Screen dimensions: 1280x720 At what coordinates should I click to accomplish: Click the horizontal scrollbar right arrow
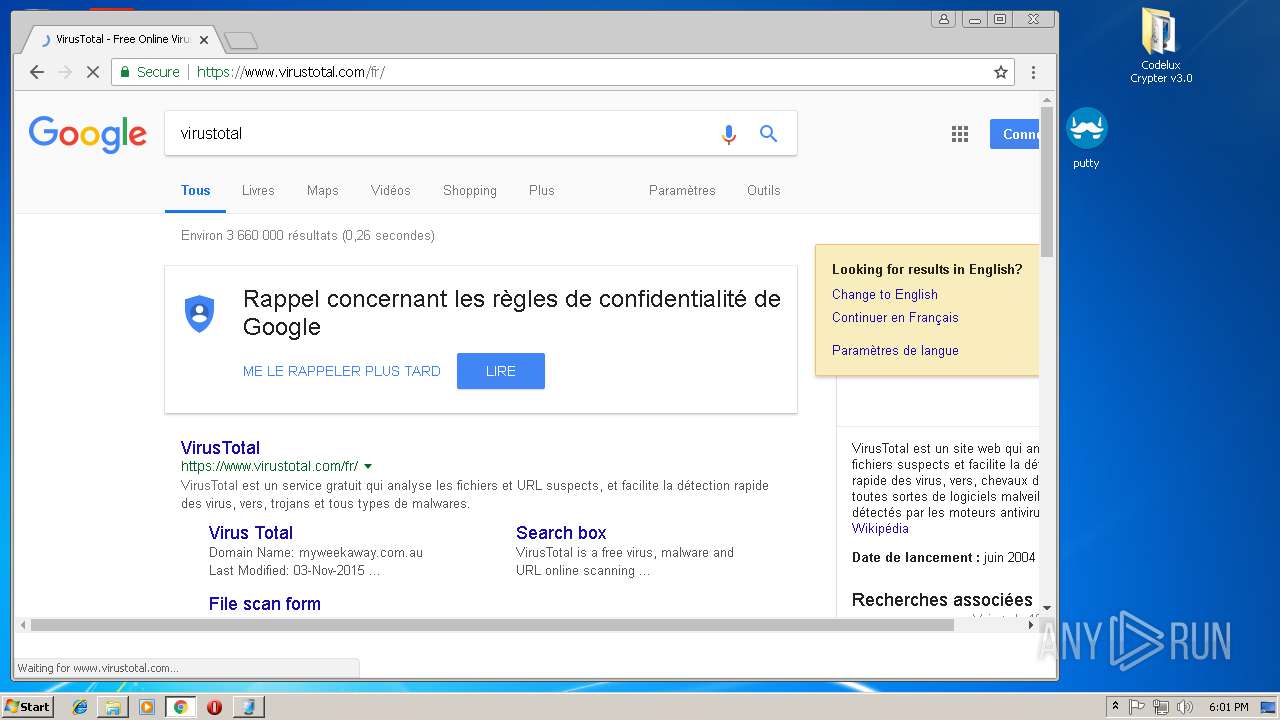(x=1031, y=625)
